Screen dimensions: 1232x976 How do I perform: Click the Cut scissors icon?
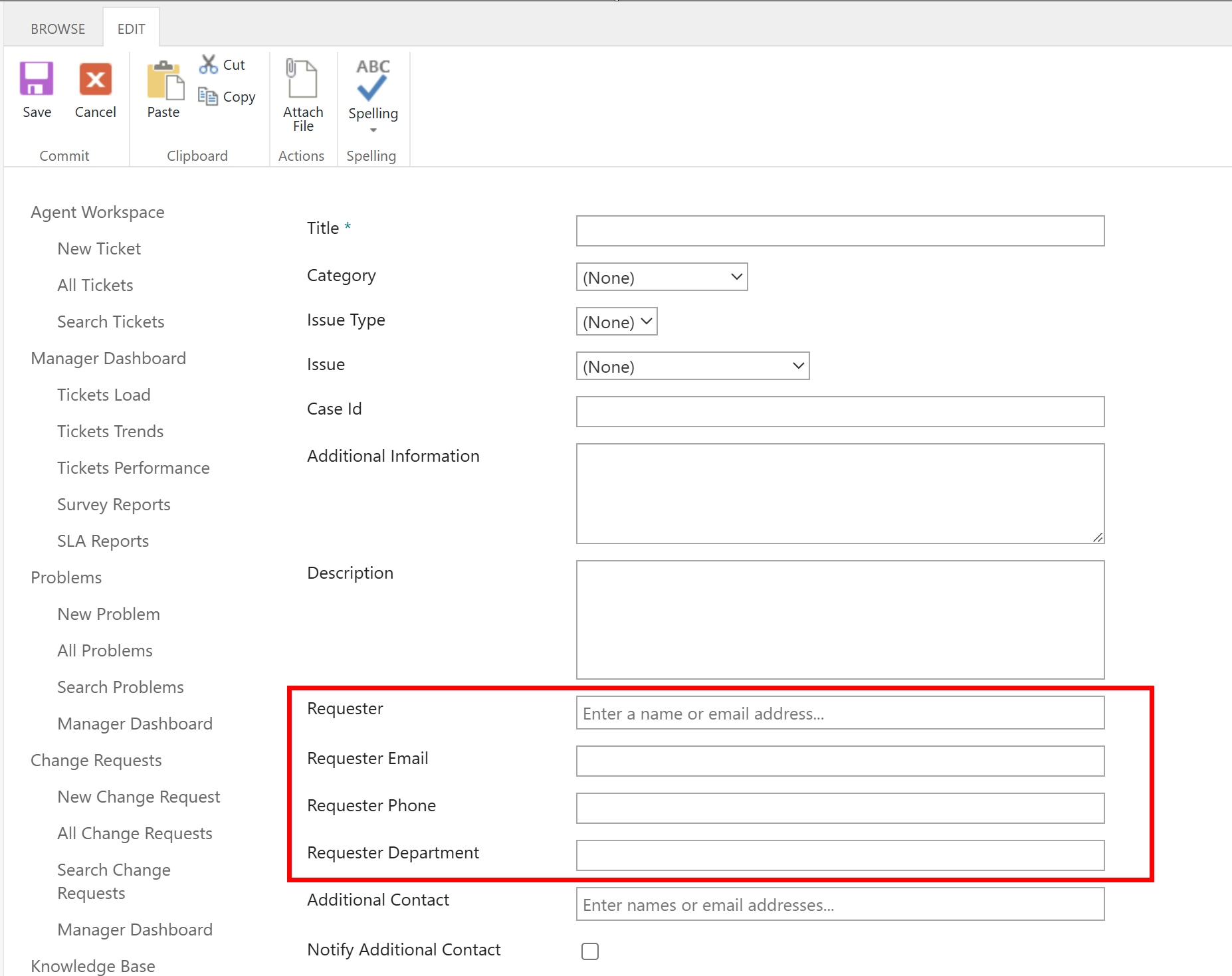(x=208, y=64)
